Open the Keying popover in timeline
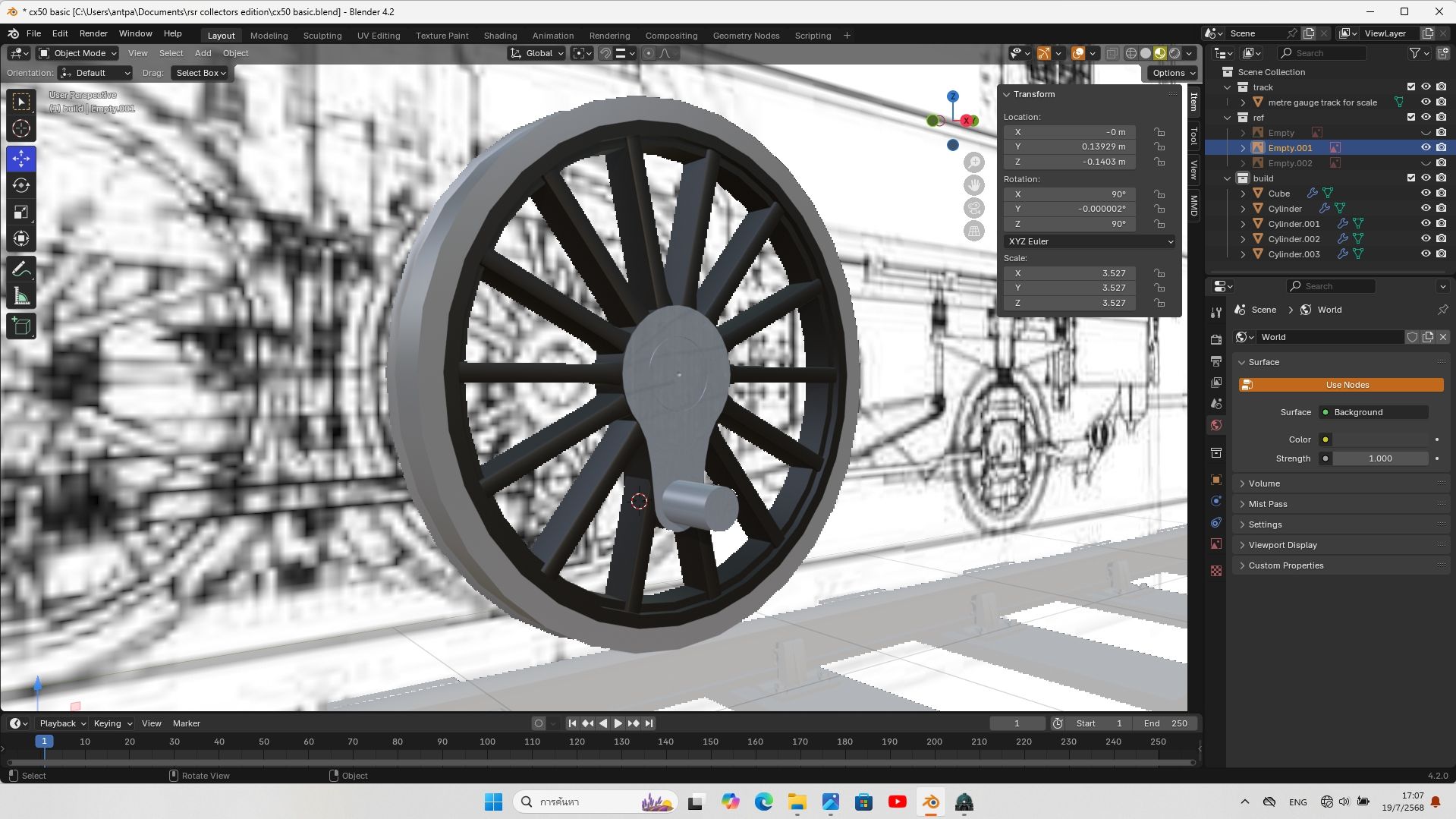Screen dimensions: 1456x819 pyautogui.click(x=112, y=723)
